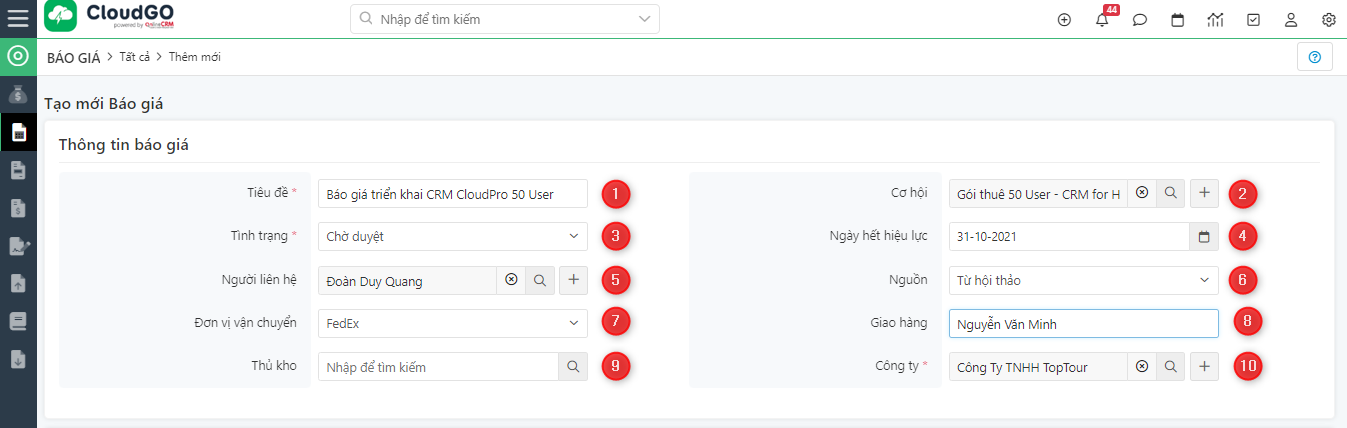Open the user profile icon

[1291, 19]
